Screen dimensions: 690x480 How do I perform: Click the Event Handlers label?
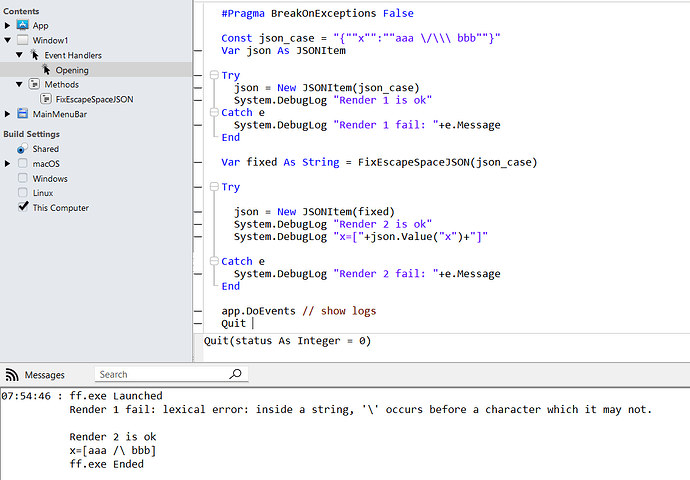[x=73, y=55]
